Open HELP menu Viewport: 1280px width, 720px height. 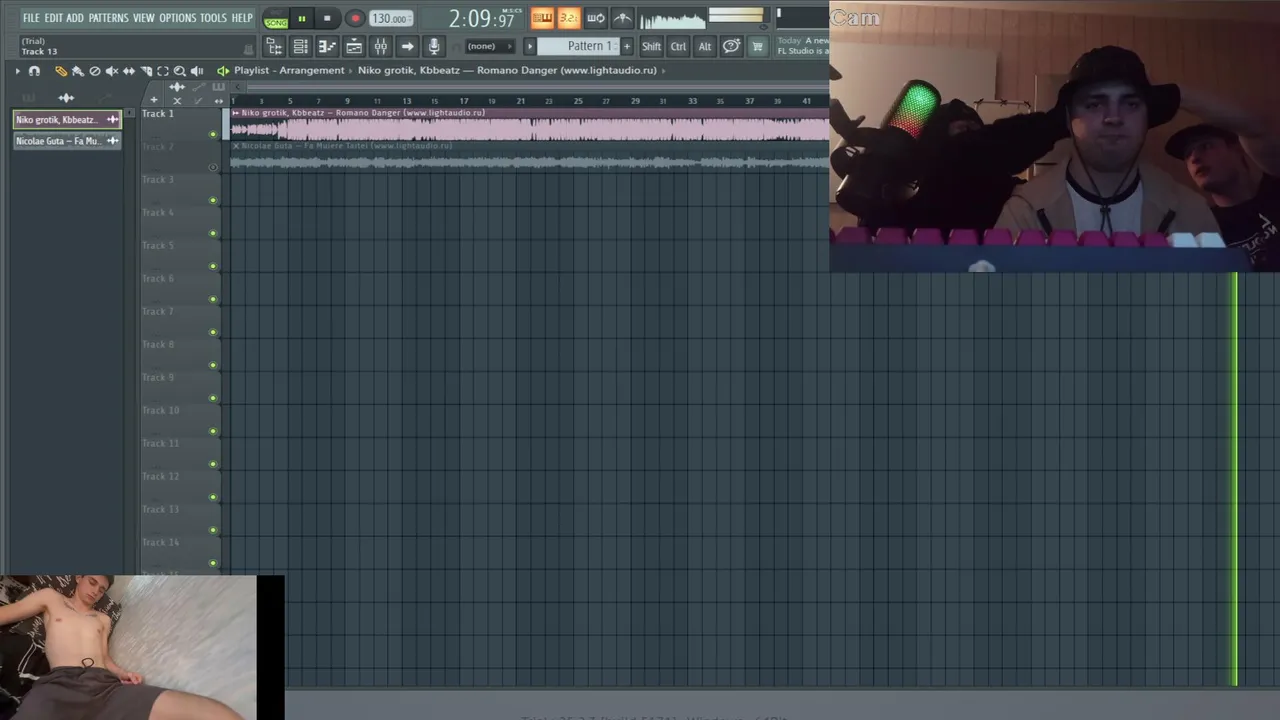(242, 18)
